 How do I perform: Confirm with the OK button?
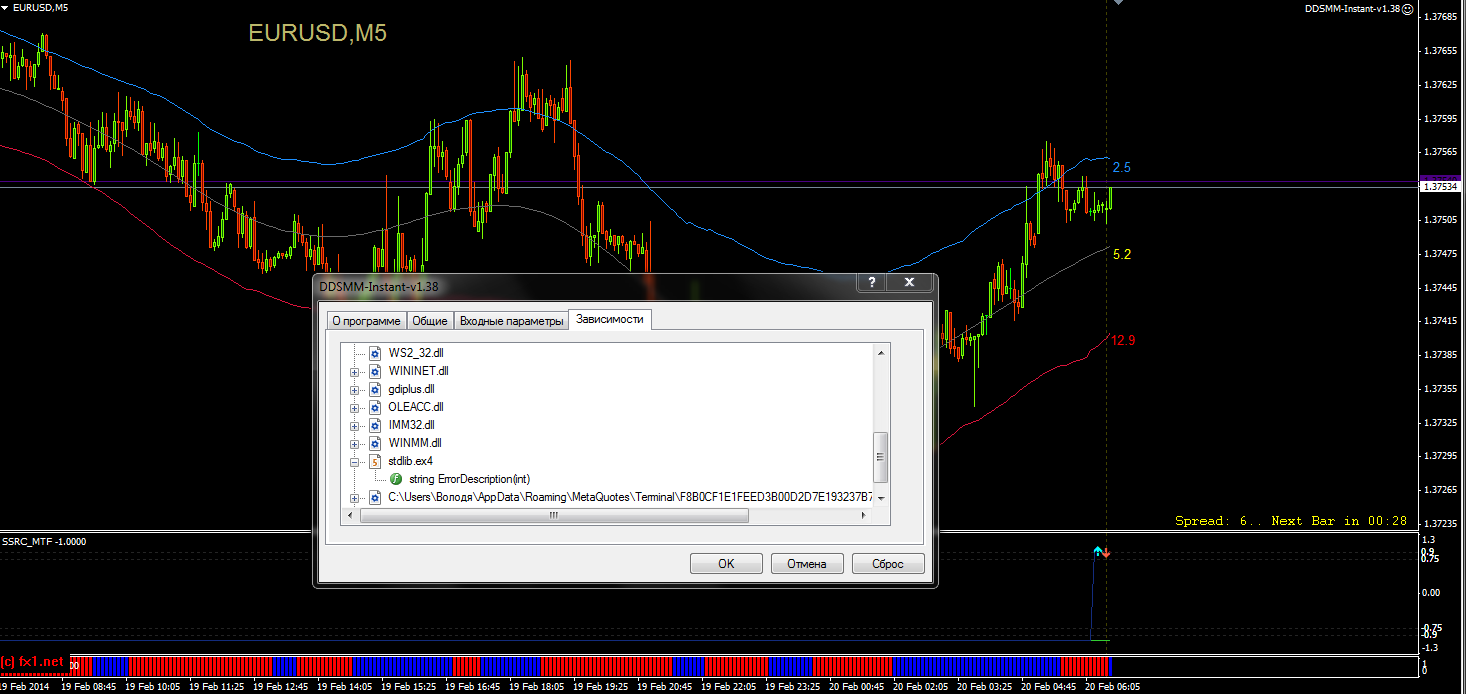[726, 564]
